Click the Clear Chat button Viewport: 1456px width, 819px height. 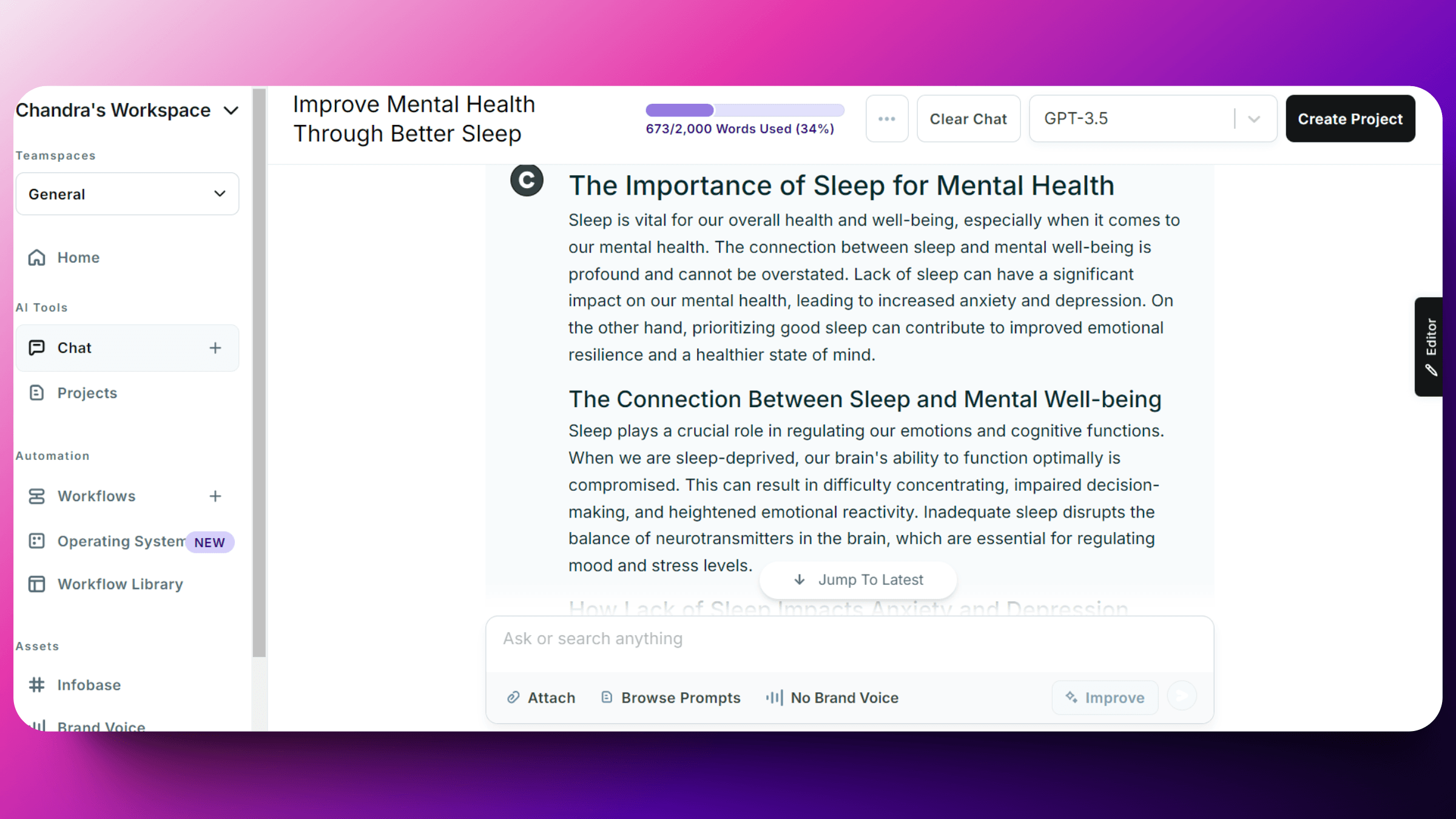(x=967, y=118)
